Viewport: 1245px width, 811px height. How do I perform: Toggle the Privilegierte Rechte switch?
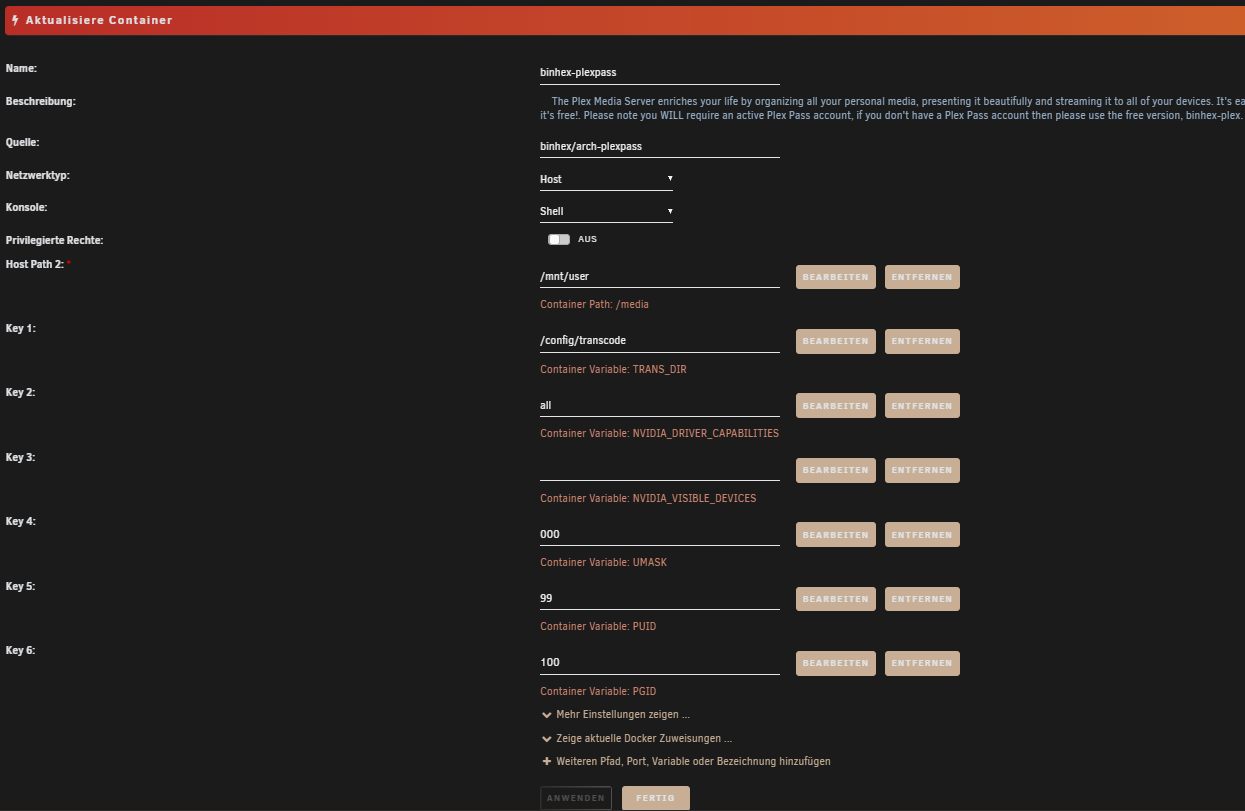click(559, 240)
